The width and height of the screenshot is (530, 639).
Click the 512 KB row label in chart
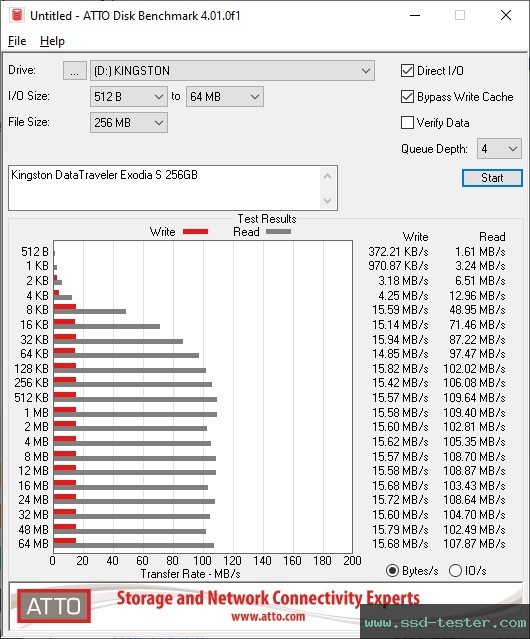[x=31, y=398]
